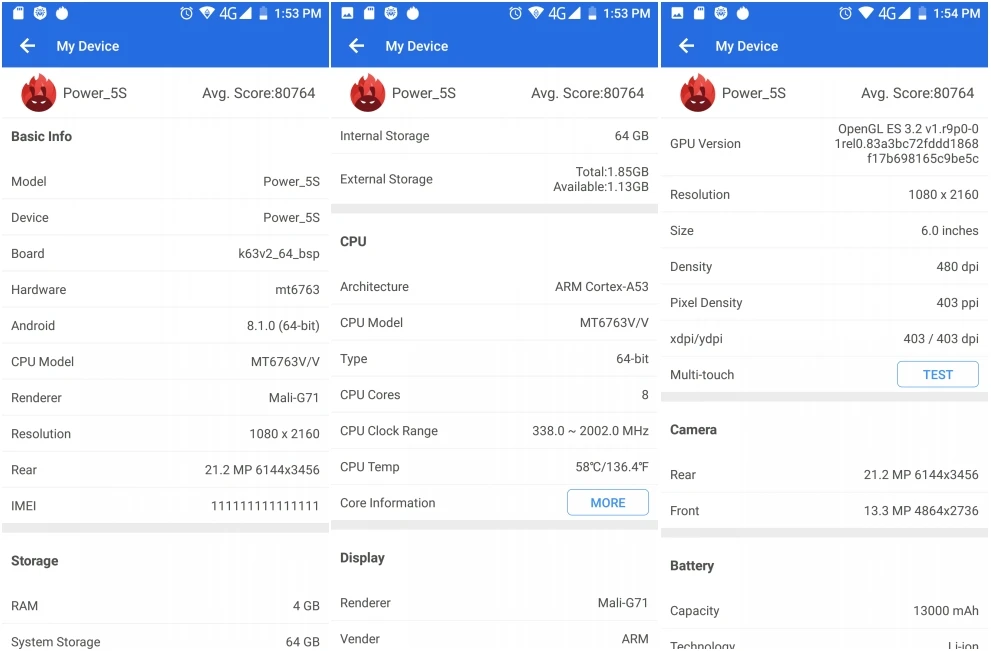Select the Architecture ARM Cortex-A53 row

494,286
